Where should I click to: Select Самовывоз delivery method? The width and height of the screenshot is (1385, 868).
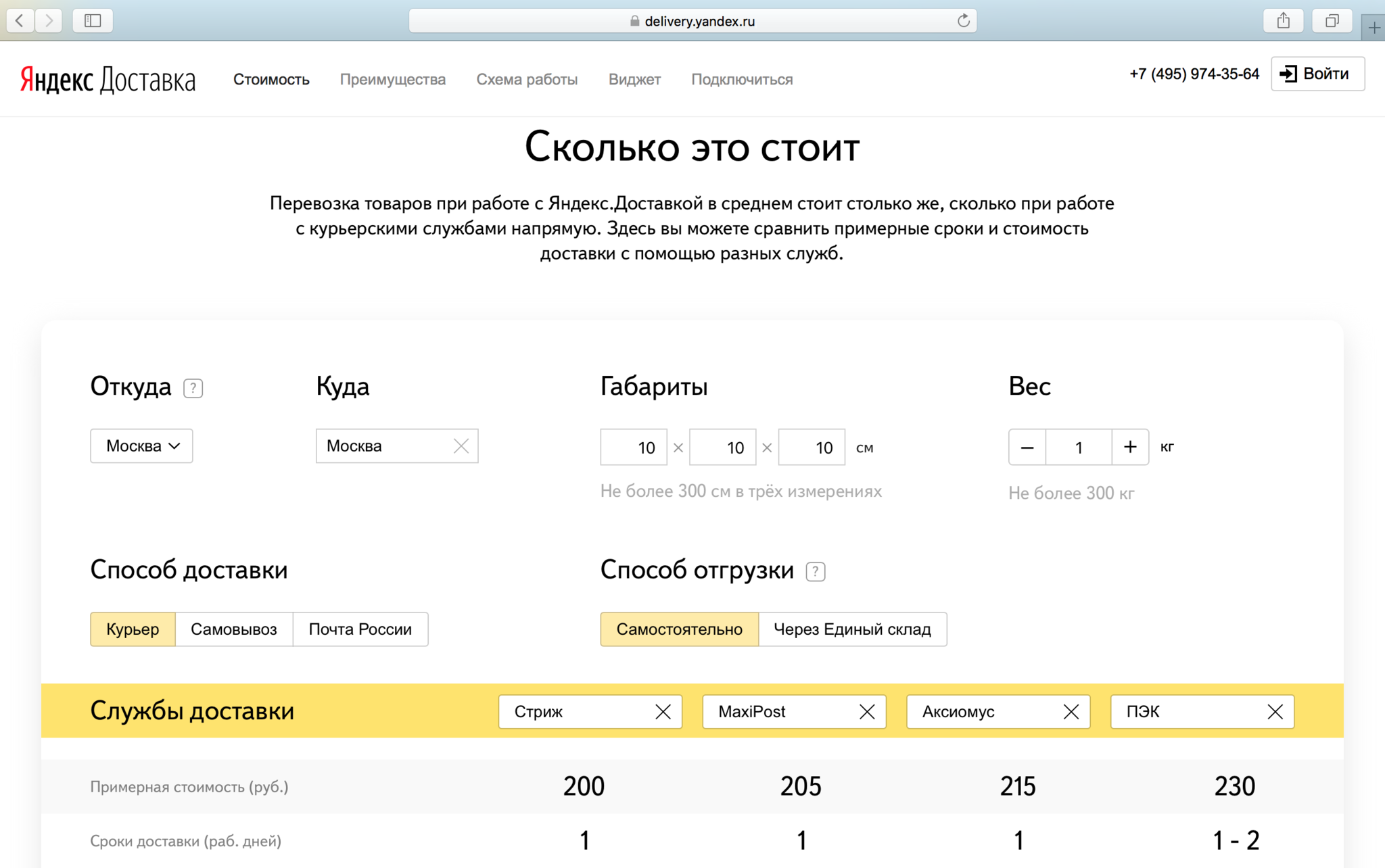[234, 629]
